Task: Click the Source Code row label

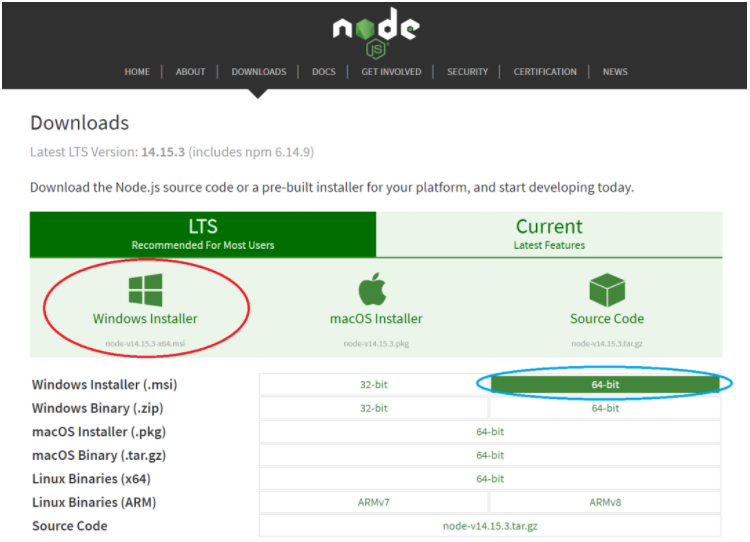Action: pyautogui.click(x=70, y=526)
